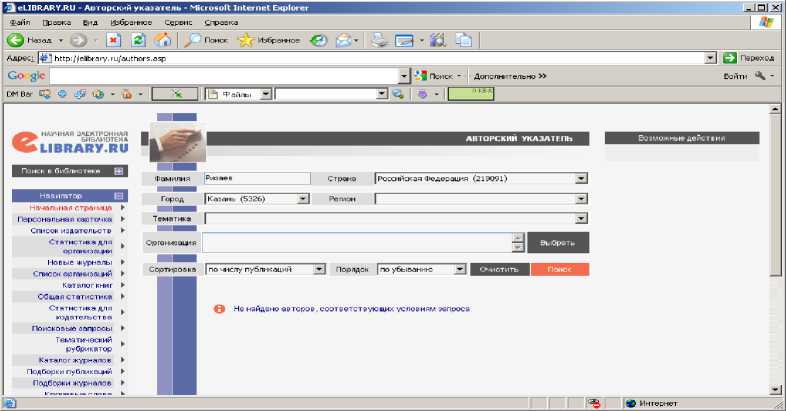Open the 'Страна' country dropdown

(x=581, y=178)
